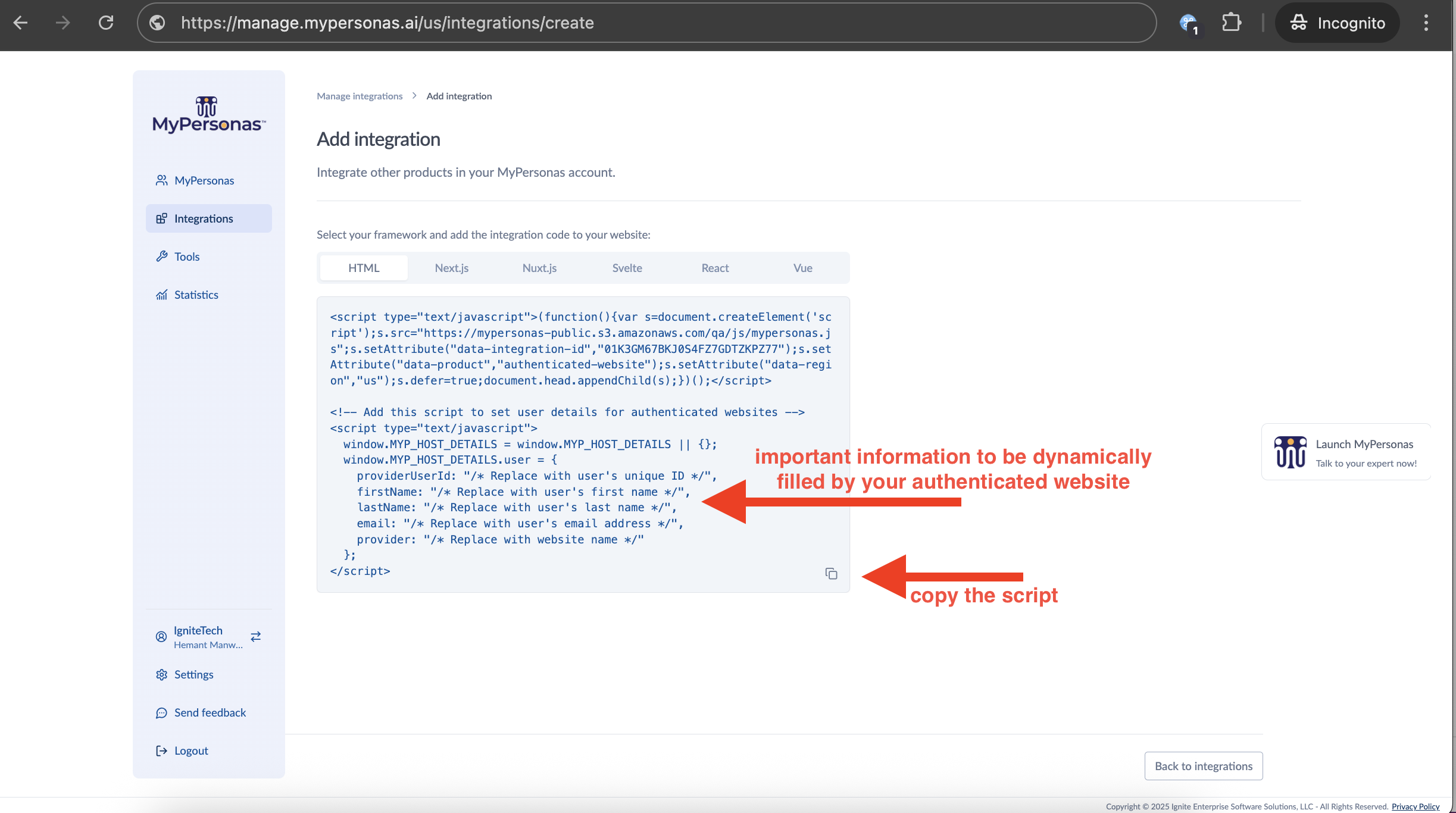
Task: Open Send feedback in sidebar
Action: coord(208,712)
